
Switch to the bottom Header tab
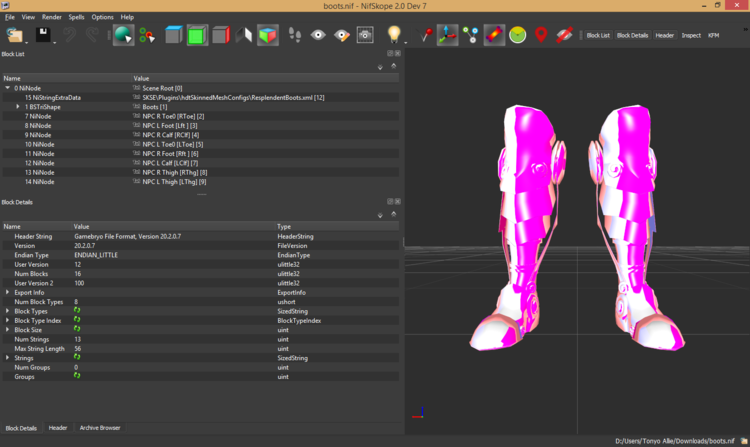[58, 428]
